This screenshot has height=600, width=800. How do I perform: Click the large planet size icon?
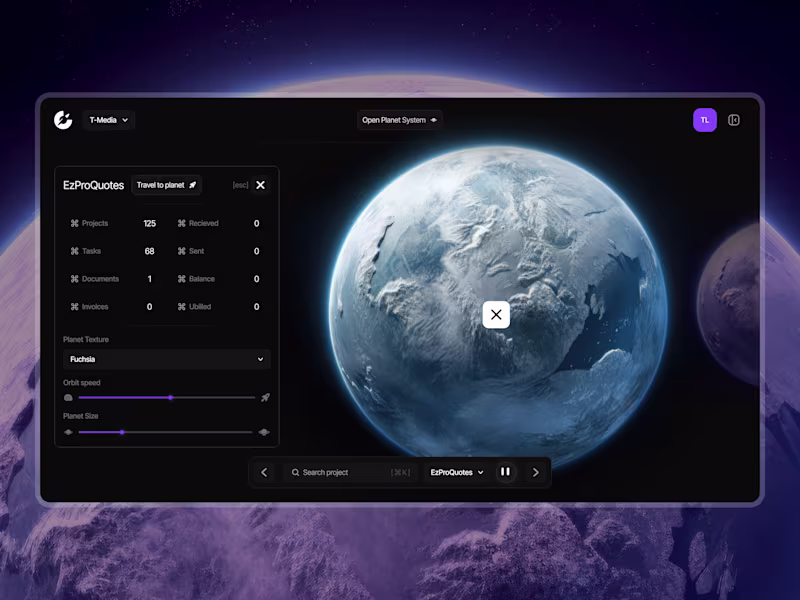pyautogui.click(x=264, y=432)
